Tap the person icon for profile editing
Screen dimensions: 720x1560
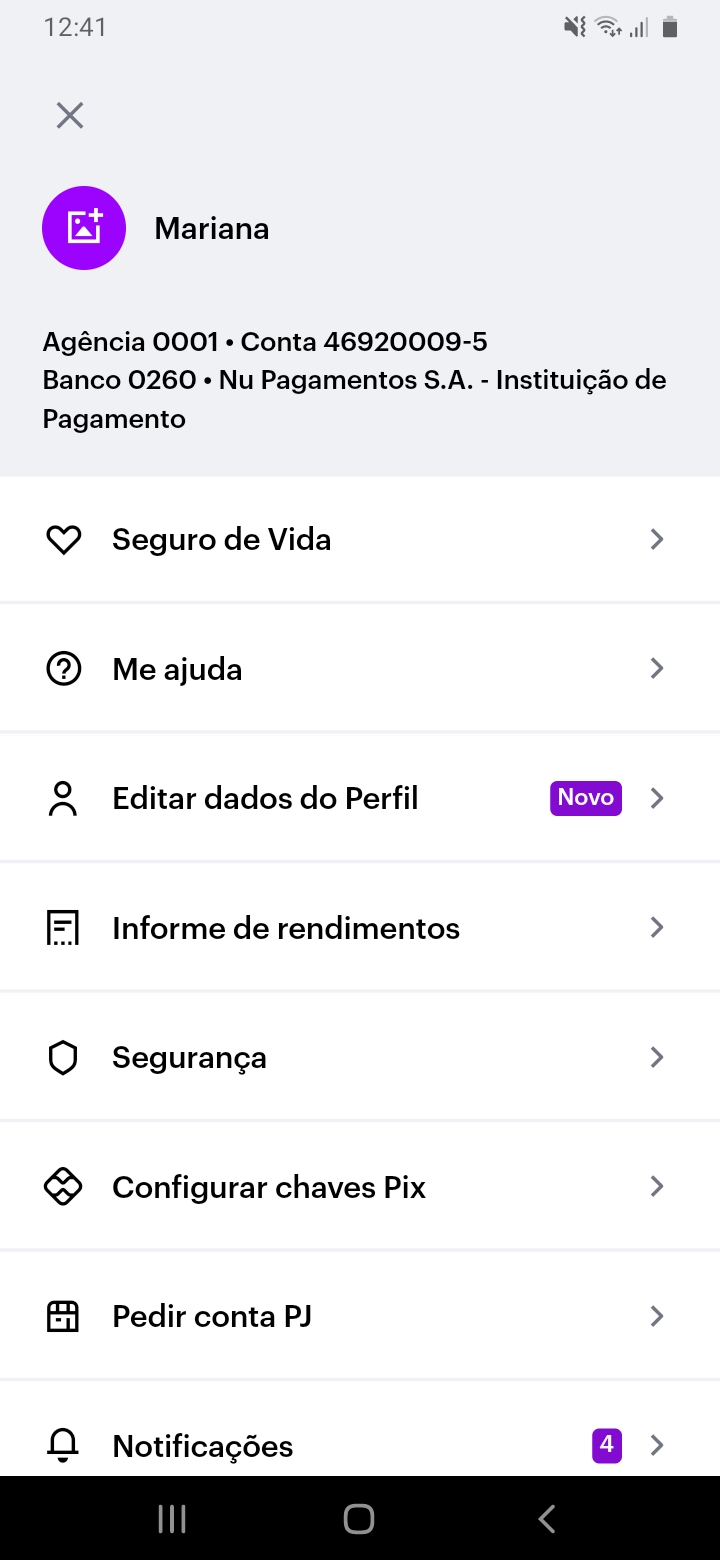63,799
